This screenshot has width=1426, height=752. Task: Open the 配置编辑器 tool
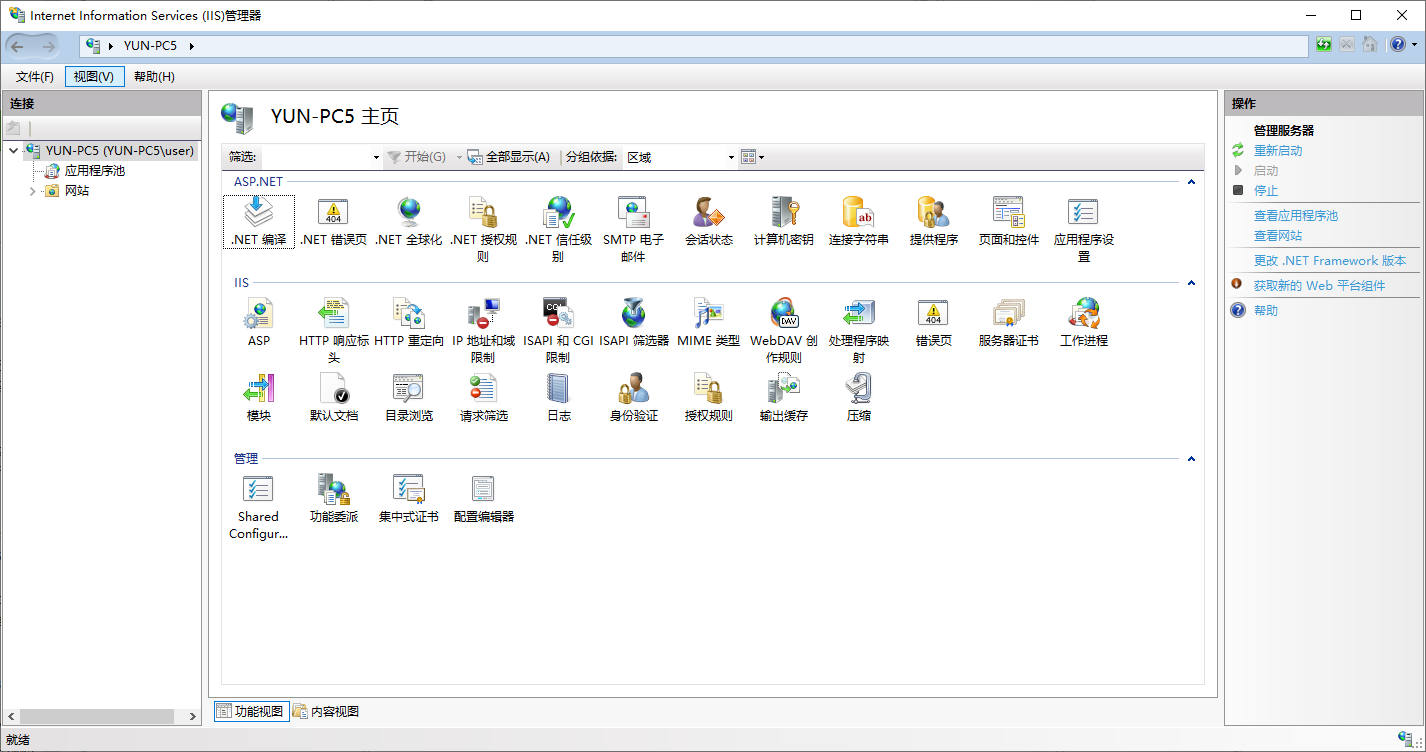[483, 495]
